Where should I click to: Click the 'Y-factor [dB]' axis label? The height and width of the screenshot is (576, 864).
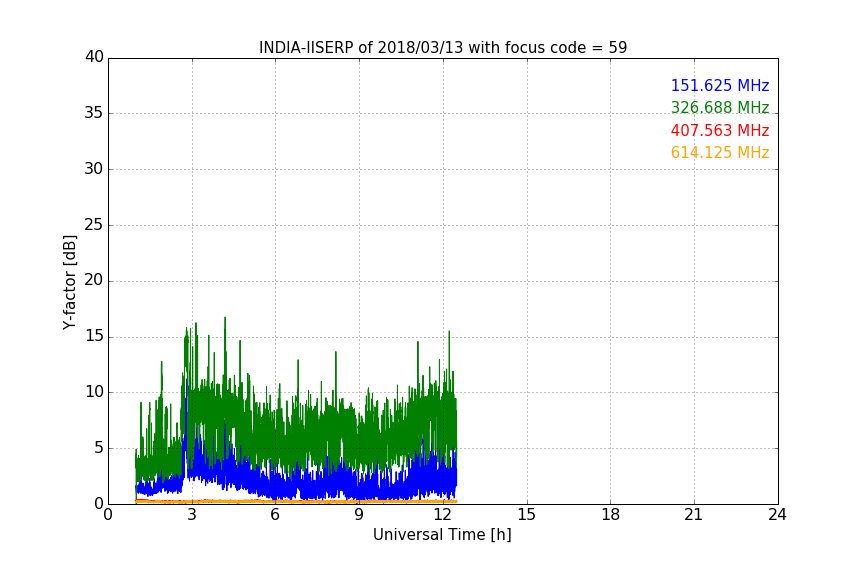point(69,282)
